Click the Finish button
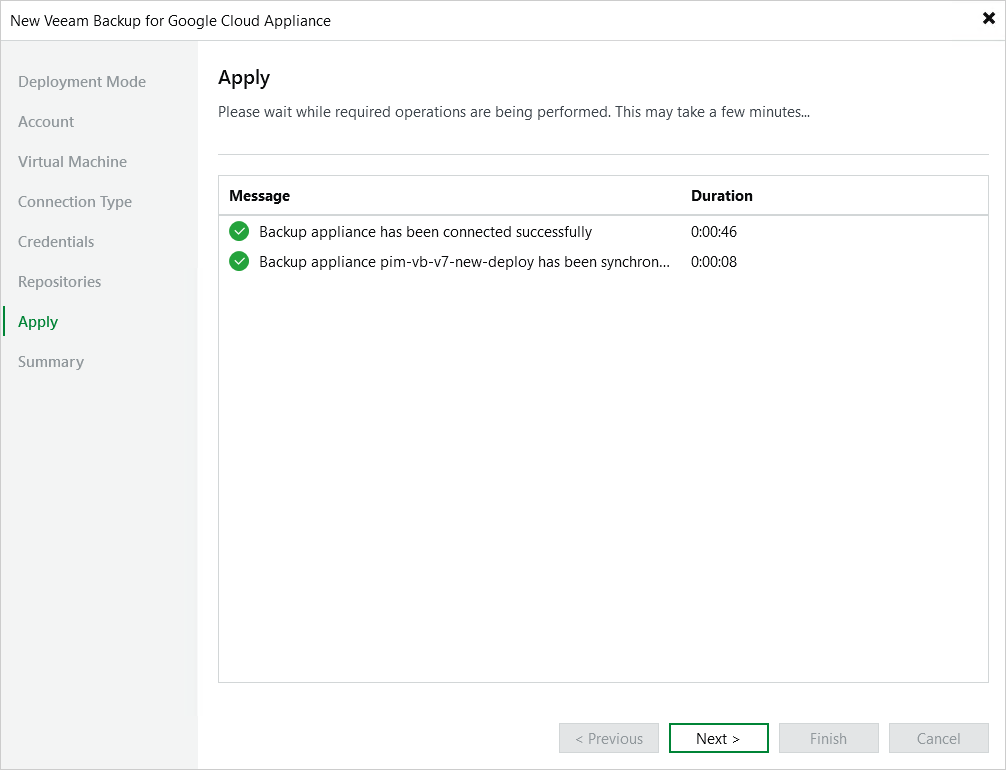The height and width of the screenshot is (770, 1006). [829, 738]
